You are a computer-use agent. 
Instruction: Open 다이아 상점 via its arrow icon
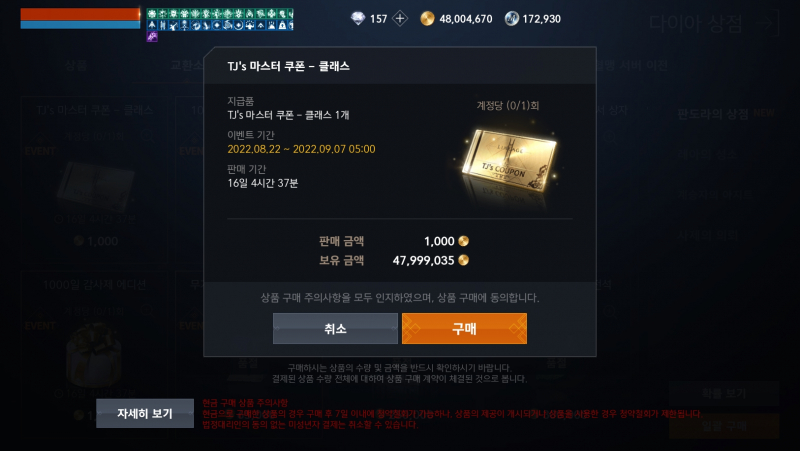pos(769,23)
